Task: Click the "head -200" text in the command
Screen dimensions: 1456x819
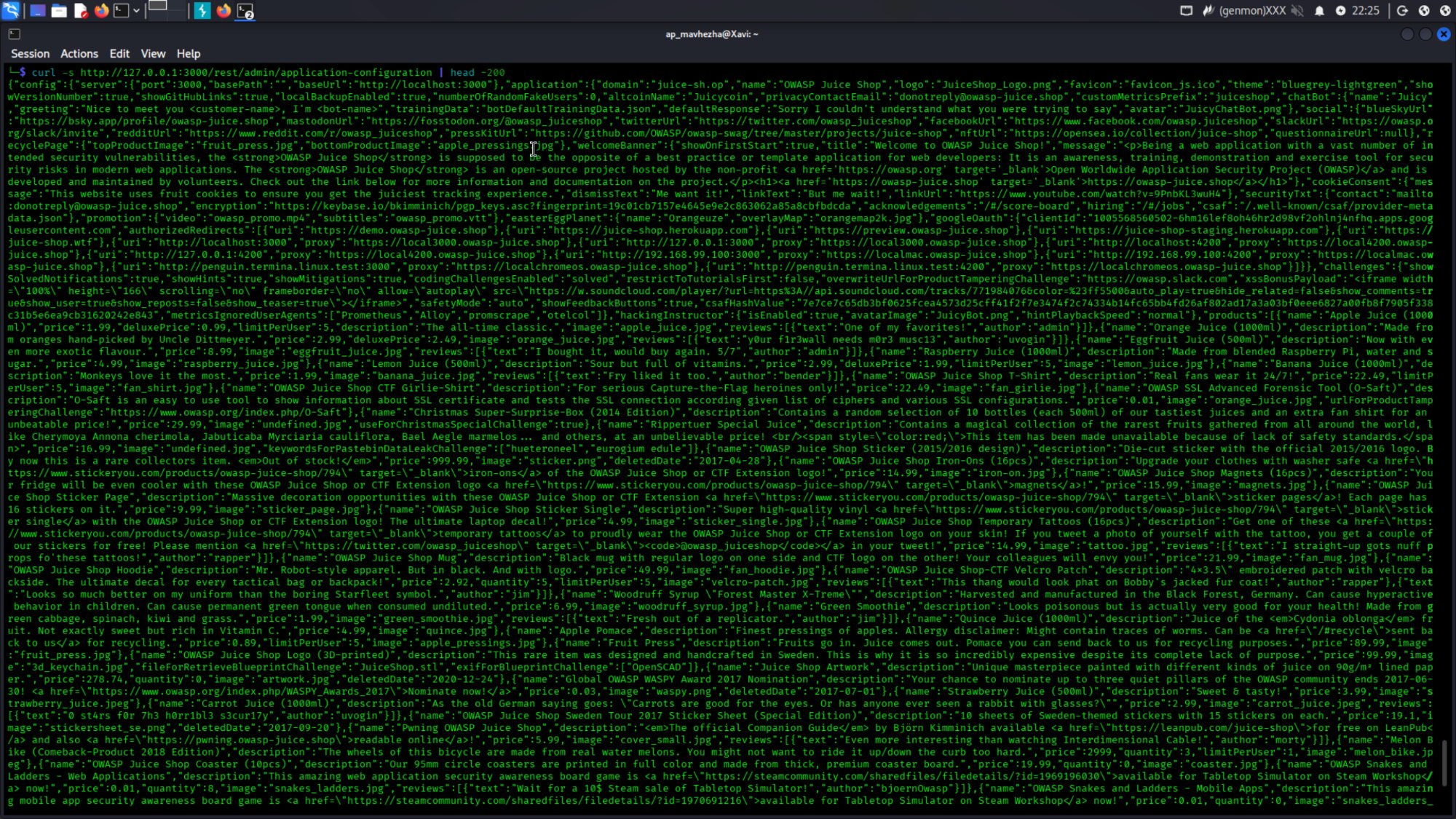Action: (478, 72)
